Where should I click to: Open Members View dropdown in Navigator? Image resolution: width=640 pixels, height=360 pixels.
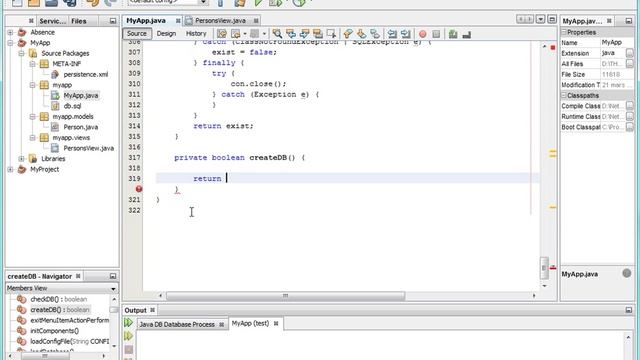coord(113,289)
